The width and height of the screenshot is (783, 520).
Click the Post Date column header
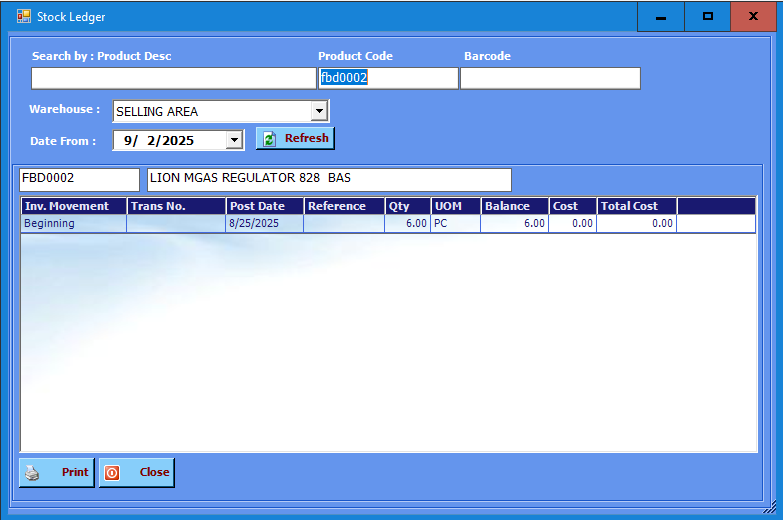[264, 206]
